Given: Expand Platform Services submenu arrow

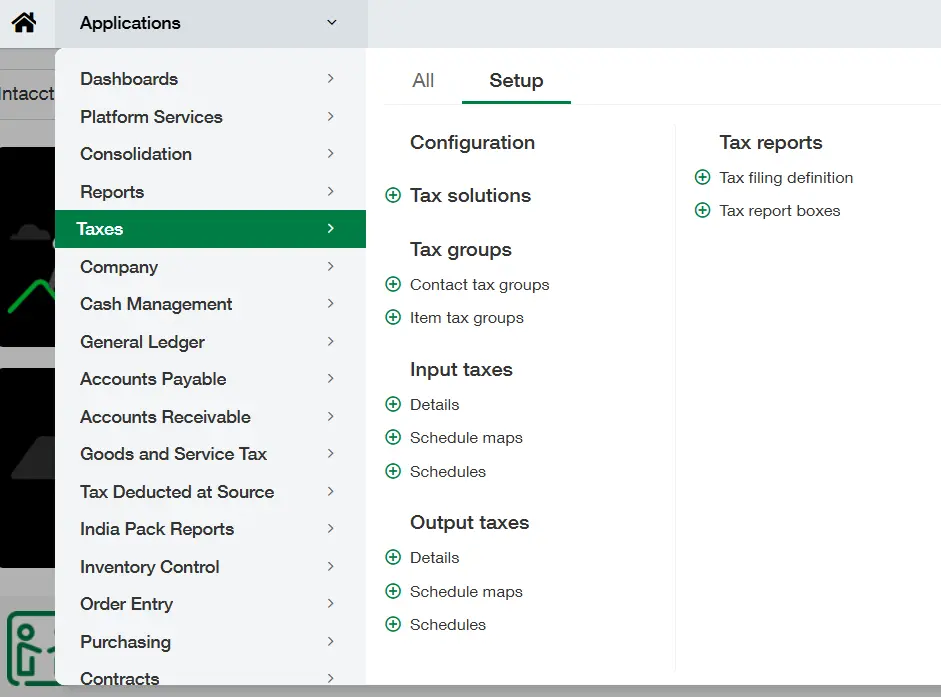Looking at the screenshot, I should click(331, 116).
